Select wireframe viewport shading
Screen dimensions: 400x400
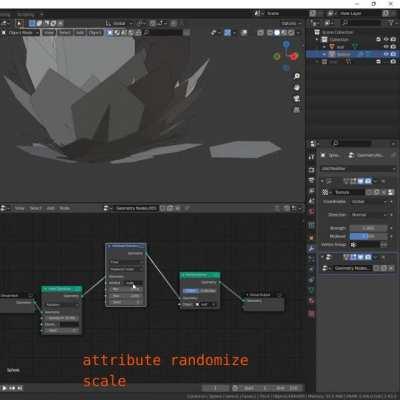click(270, 33)
